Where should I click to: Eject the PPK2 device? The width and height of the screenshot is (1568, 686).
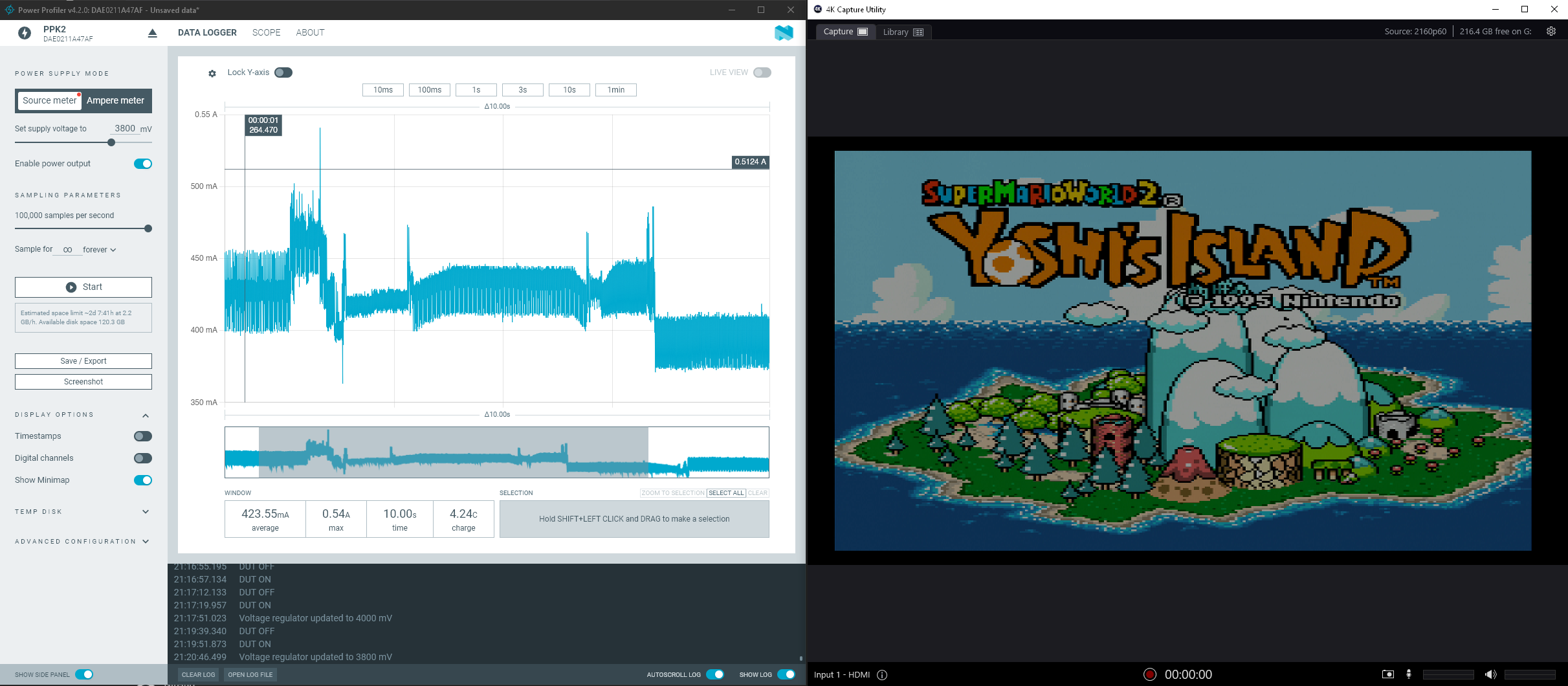152,33
